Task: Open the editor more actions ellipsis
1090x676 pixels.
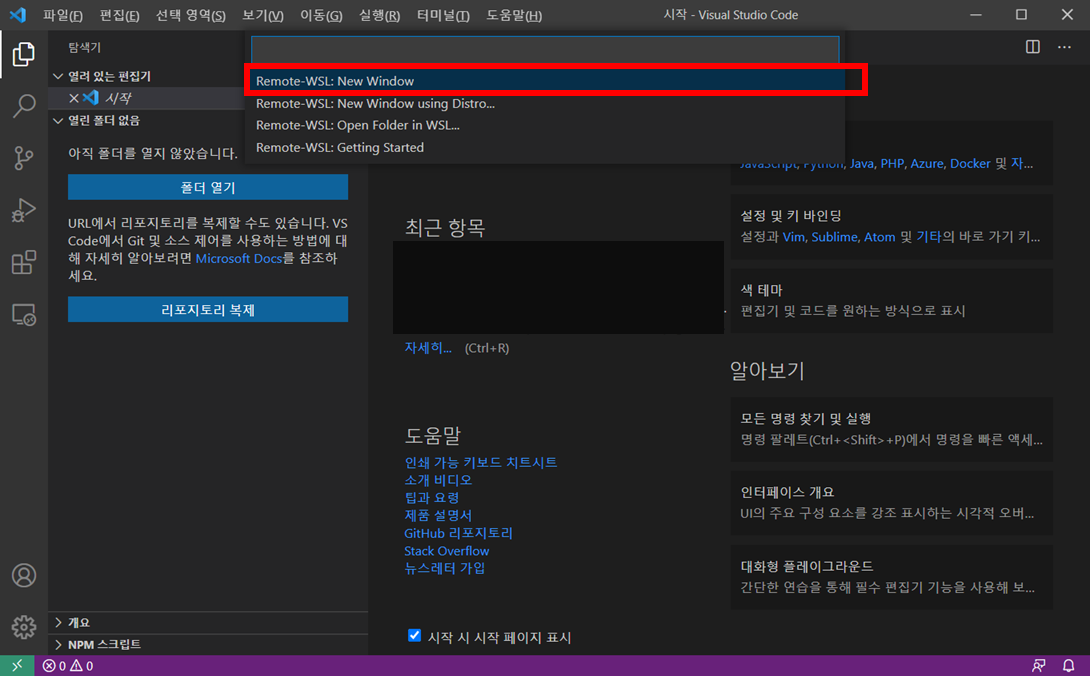Action: 1064,47
